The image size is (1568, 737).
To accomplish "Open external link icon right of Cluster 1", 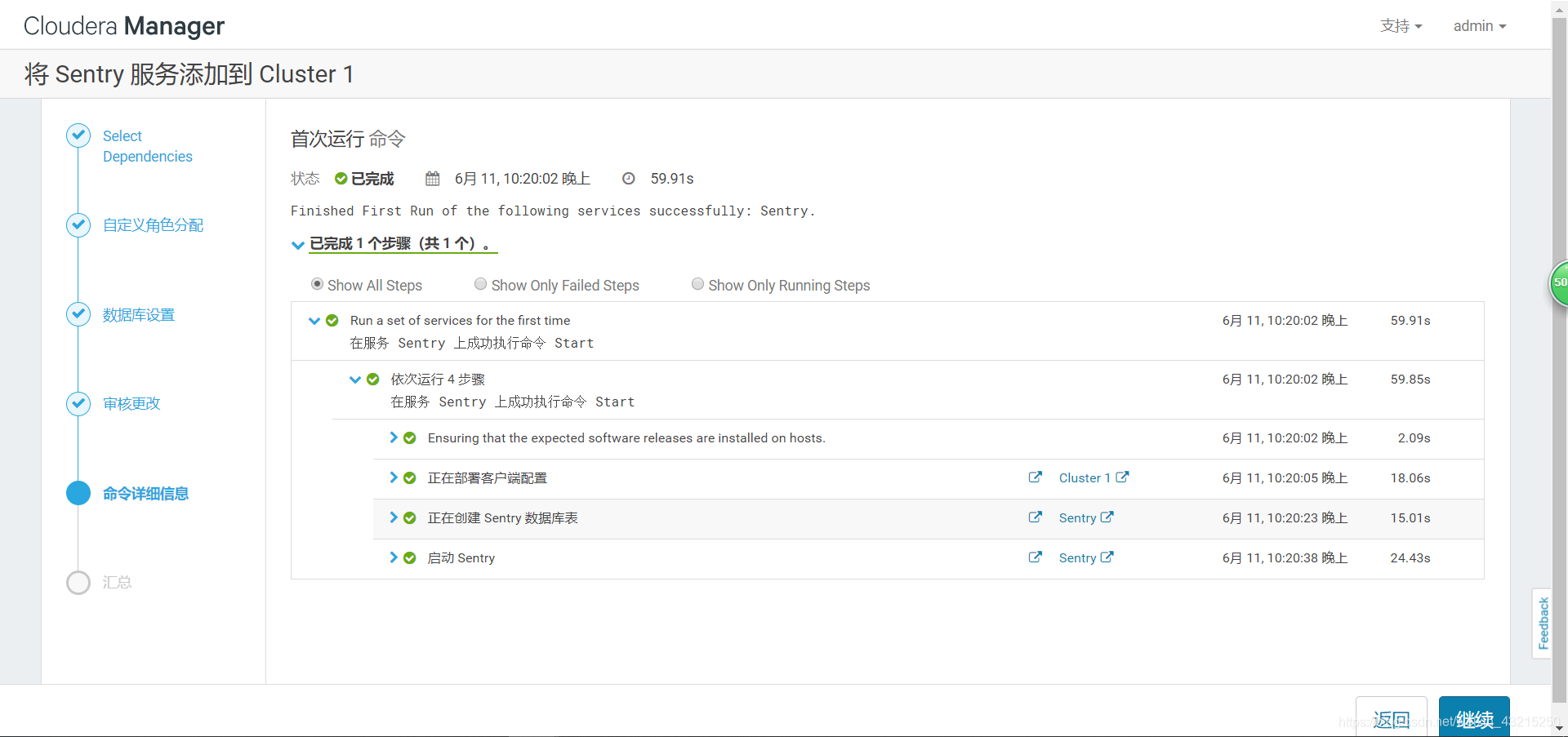I will (1123, 477).
